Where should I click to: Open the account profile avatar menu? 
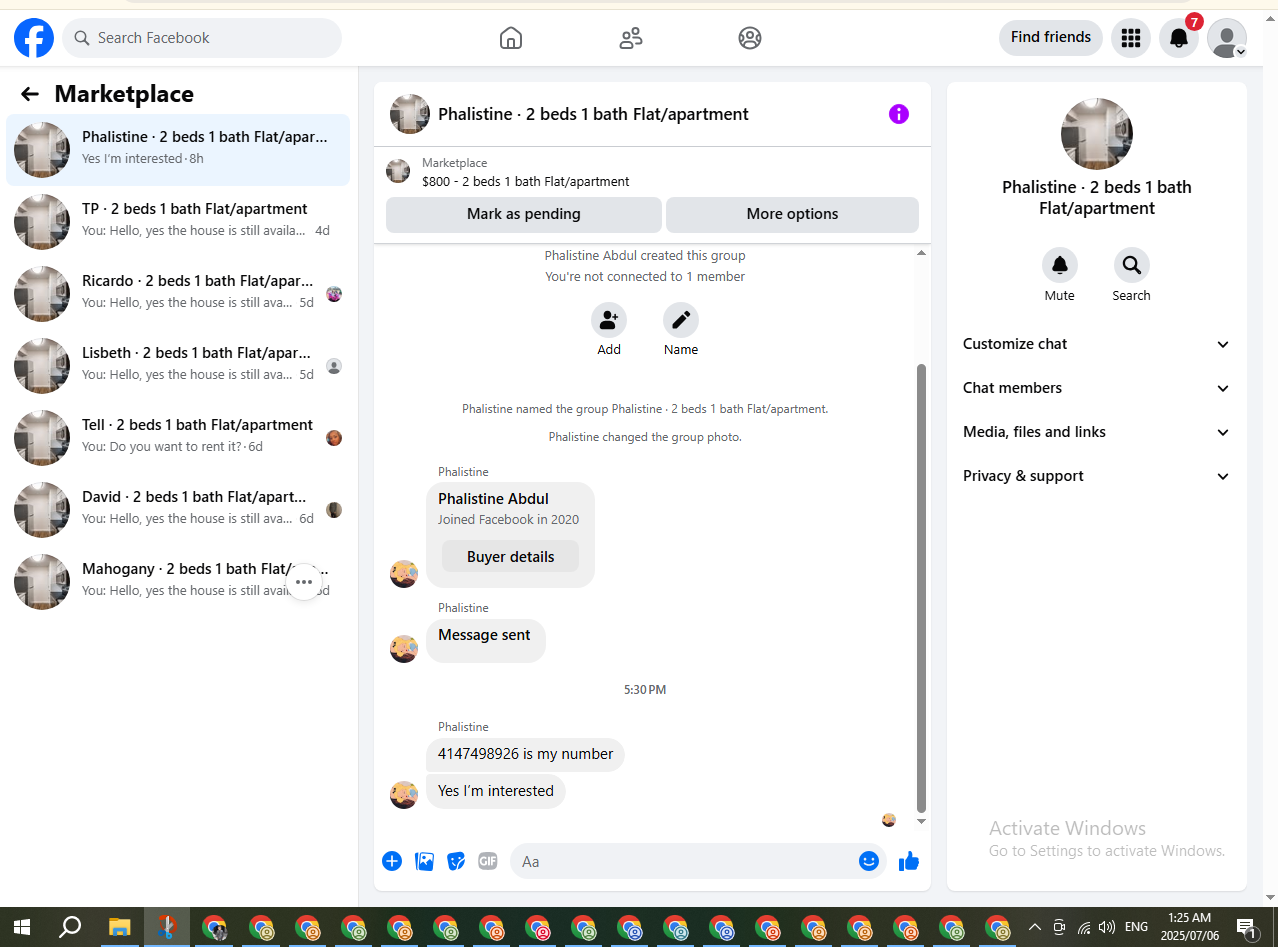point(1227,38)
